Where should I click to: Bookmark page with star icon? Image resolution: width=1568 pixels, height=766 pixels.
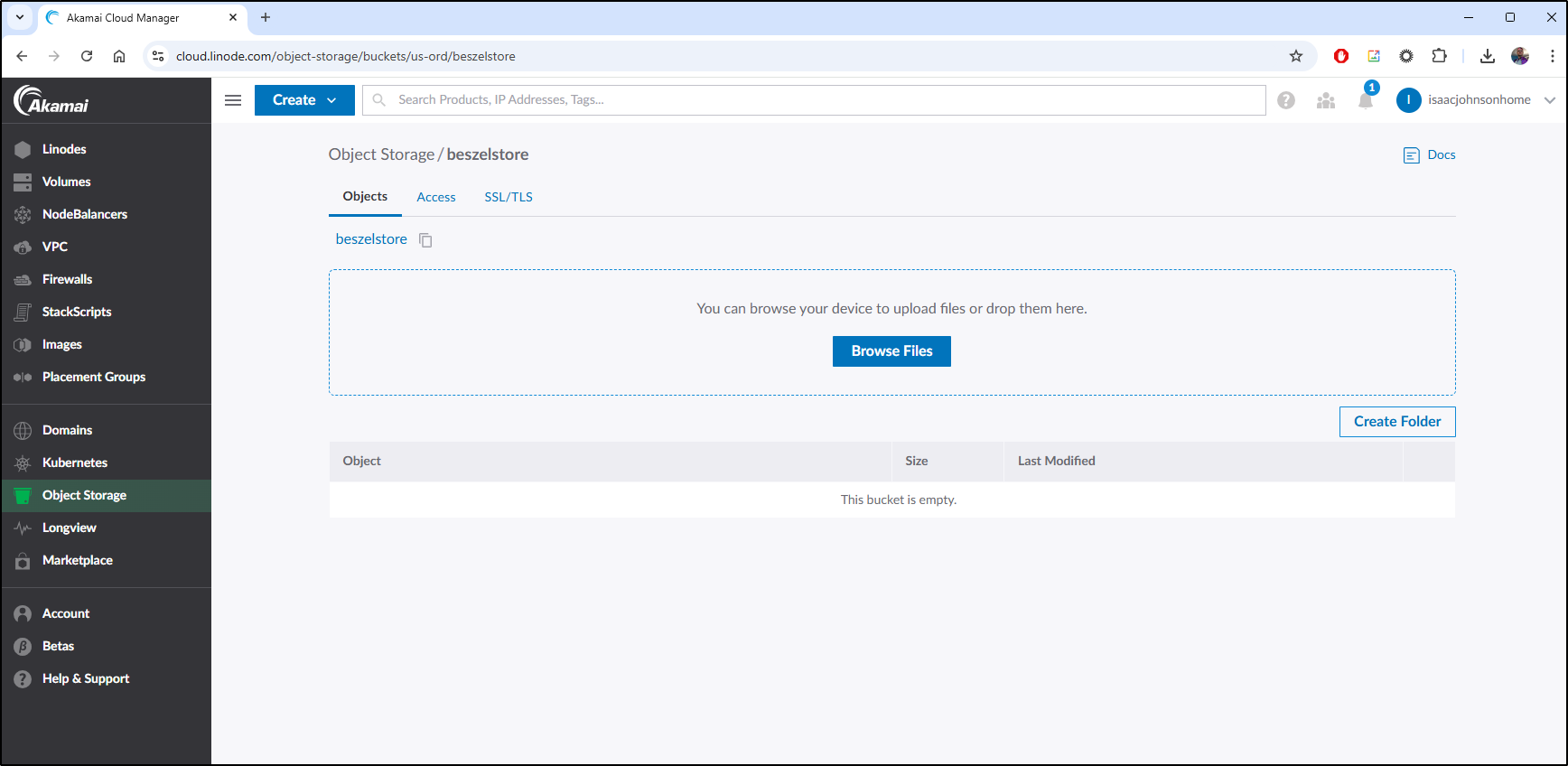point(1296,56)
